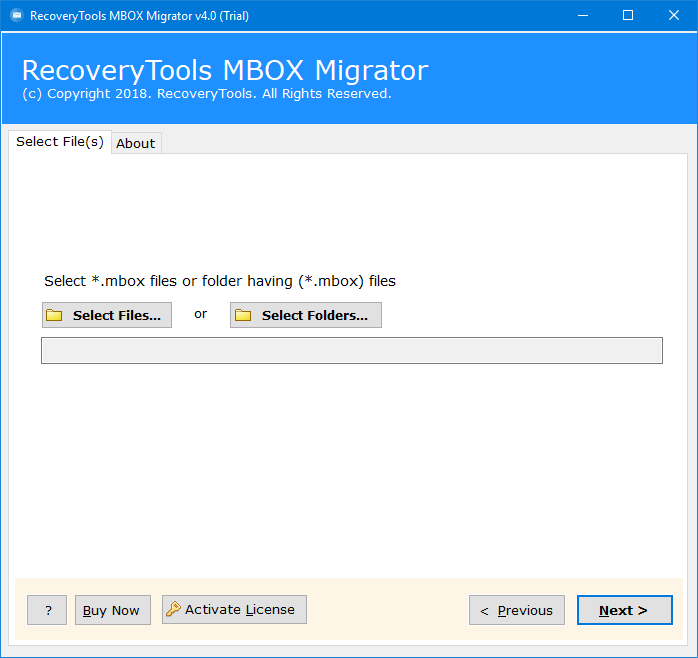
Task: Click the selected path text field
Action: pyautogui.click(x=351, y=350)
